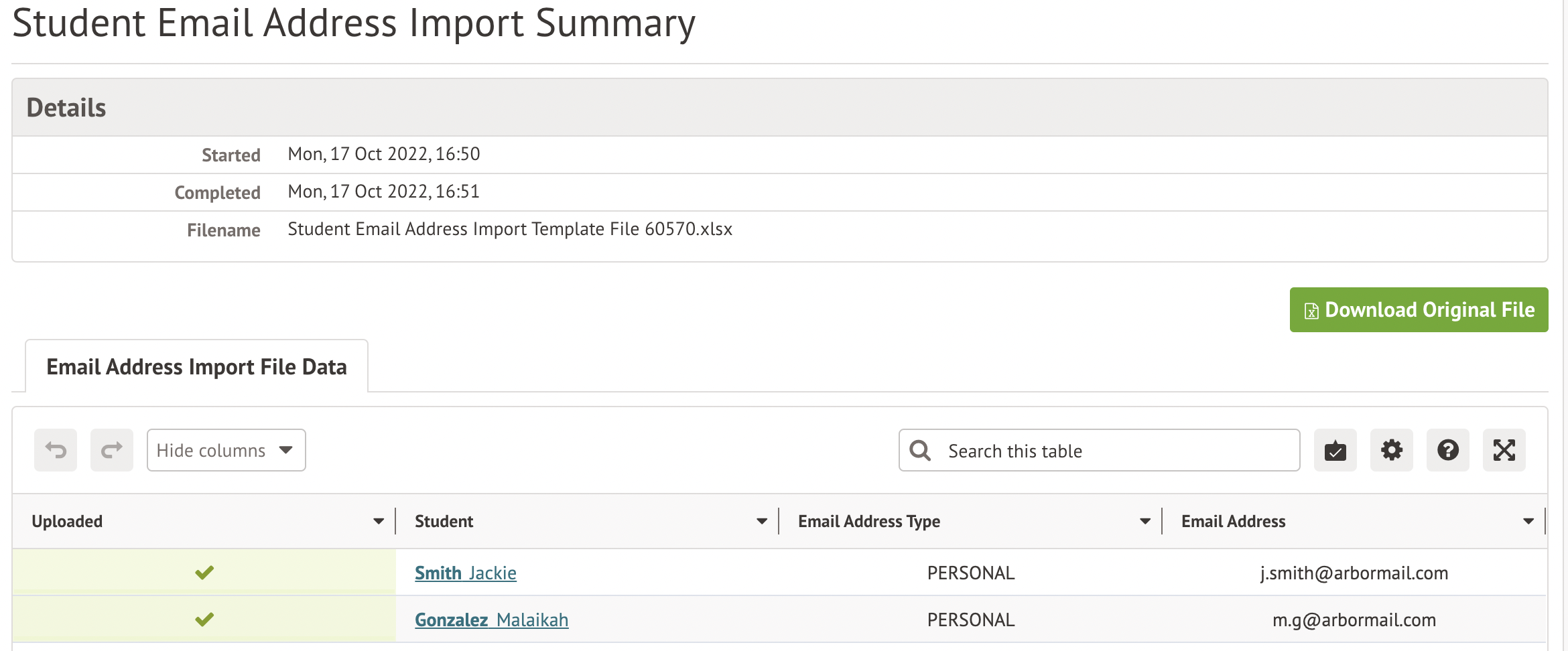
Task: Open Gonzalez Malaikah student link
Action: 491,620
